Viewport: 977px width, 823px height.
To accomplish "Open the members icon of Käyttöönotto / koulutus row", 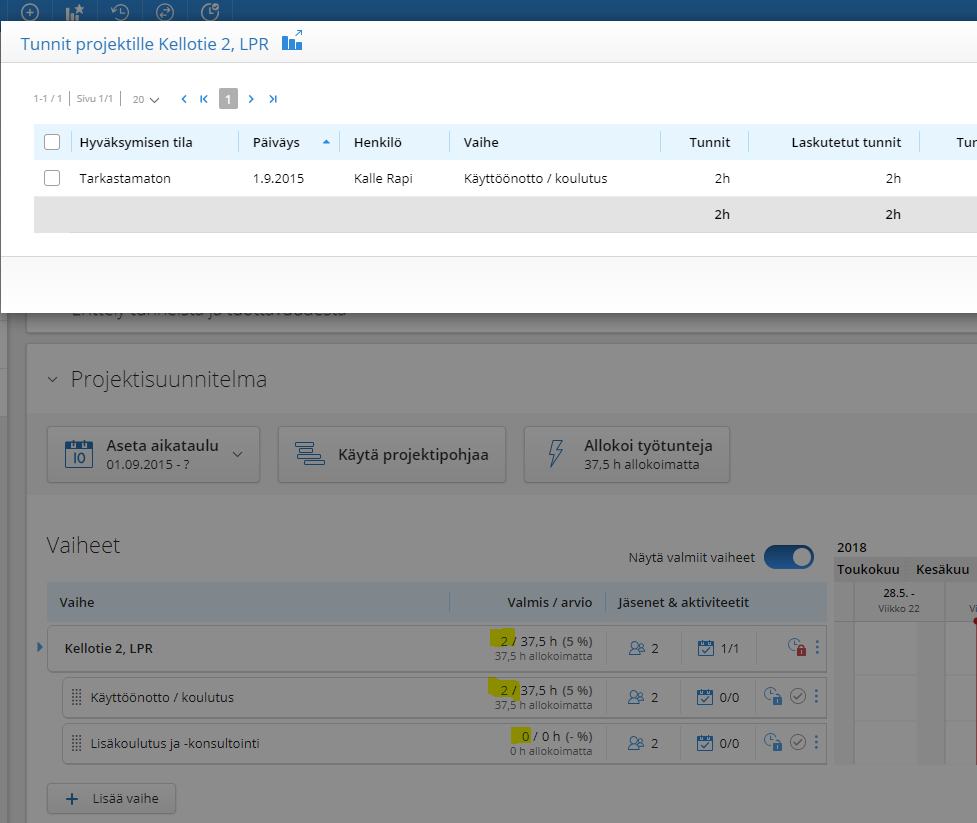I will (x=636, y=697).
